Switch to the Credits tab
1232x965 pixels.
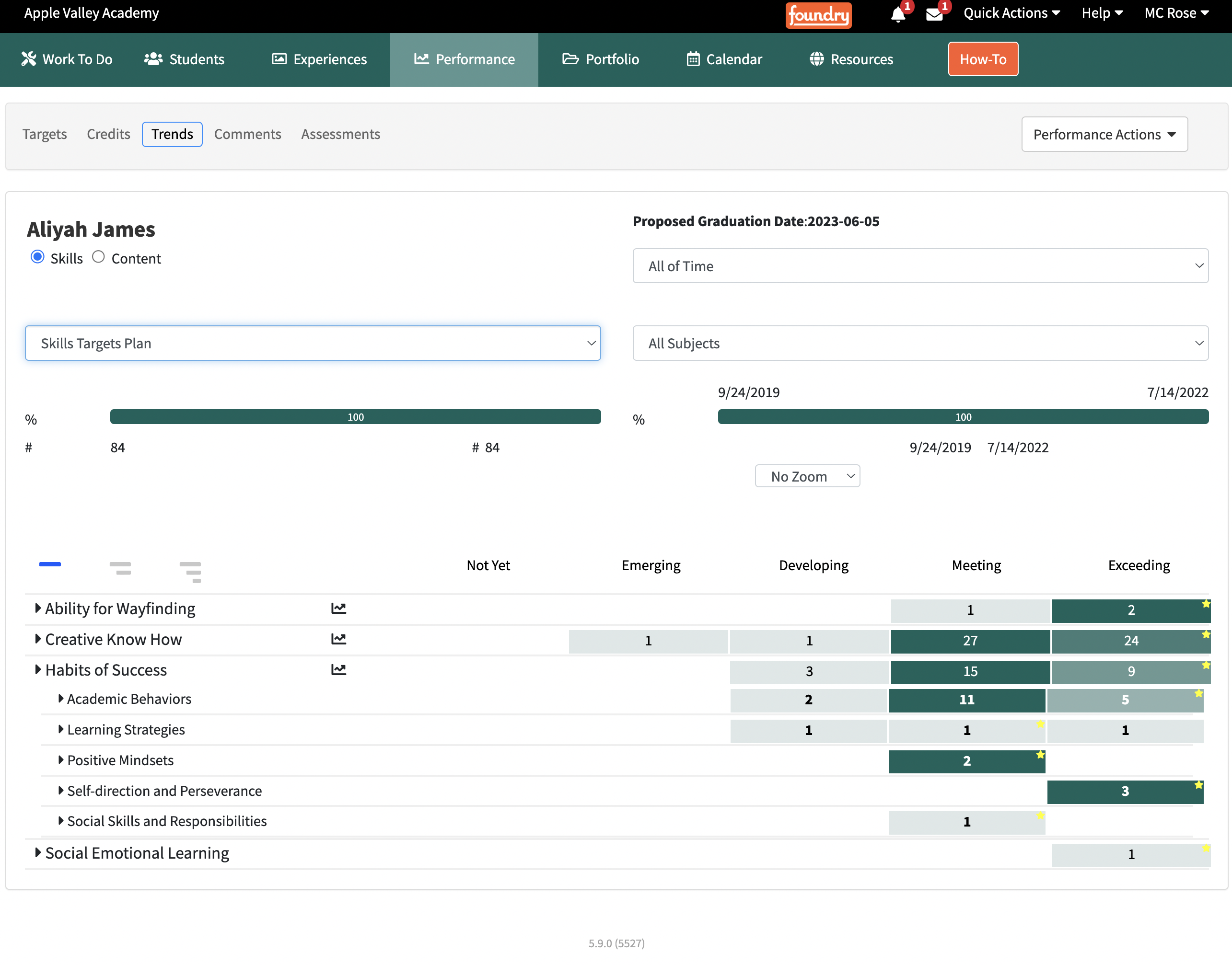[108, 134]
